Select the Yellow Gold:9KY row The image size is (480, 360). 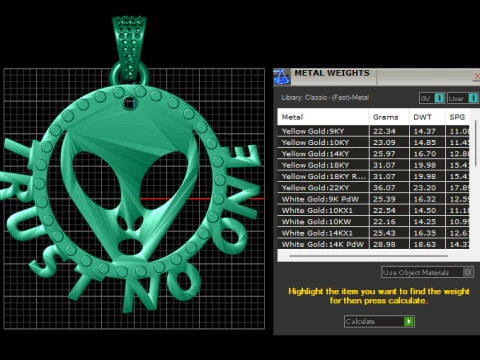click(373, 131)
